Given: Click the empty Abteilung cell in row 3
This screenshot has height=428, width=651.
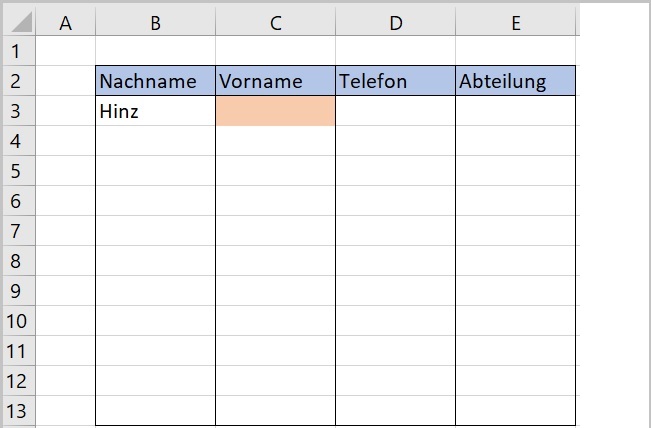Looking at the screenshot, I should [x=515, y=111].
